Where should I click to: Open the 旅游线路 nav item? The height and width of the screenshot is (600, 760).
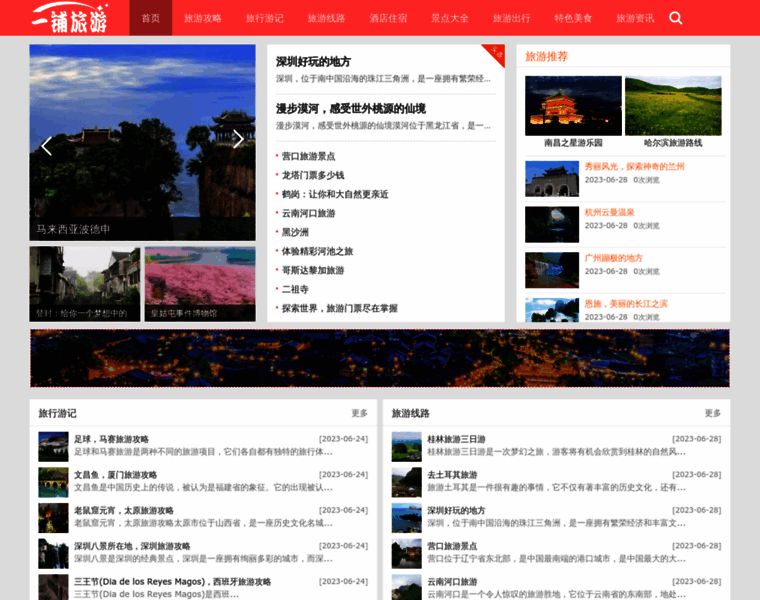tap(326, 18)
